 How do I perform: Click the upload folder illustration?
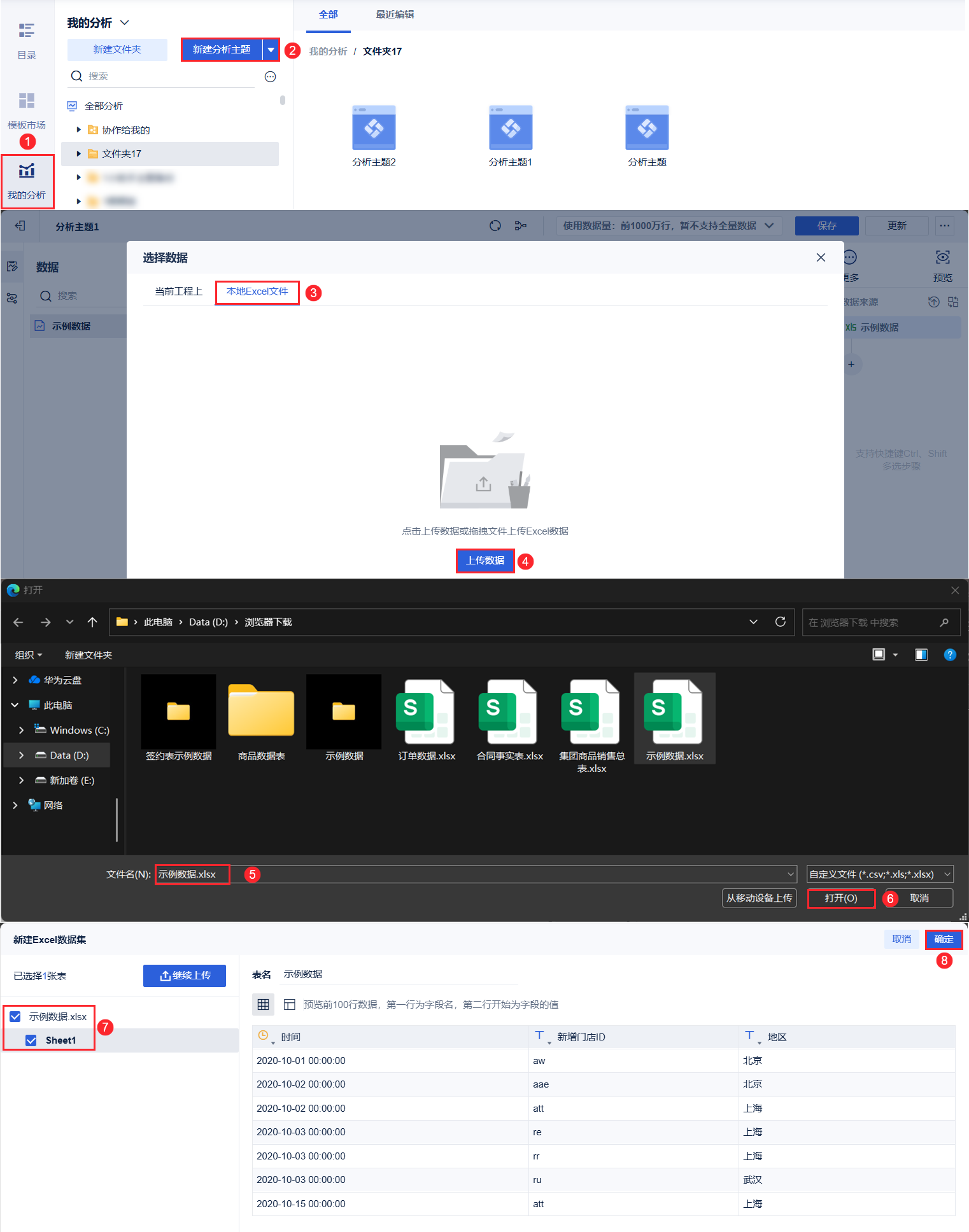(x=485, y=471)
